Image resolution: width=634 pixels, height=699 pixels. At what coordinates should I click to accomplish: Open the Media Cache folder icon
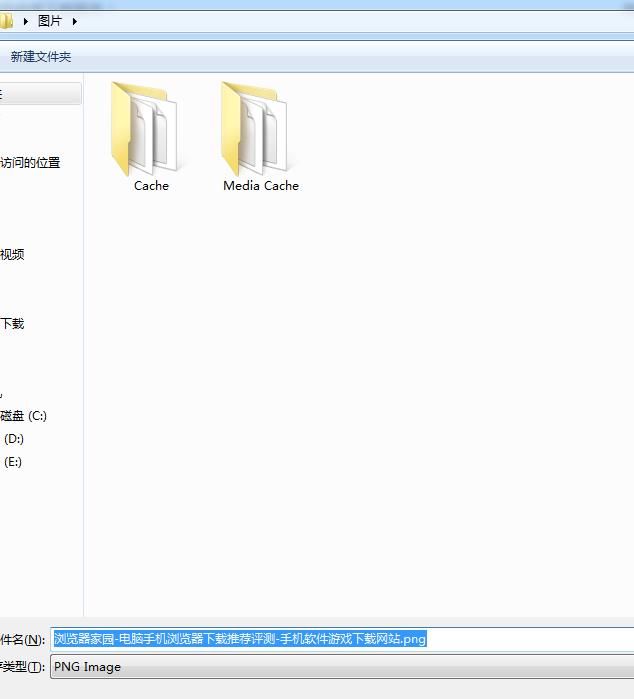coord(254,129)
